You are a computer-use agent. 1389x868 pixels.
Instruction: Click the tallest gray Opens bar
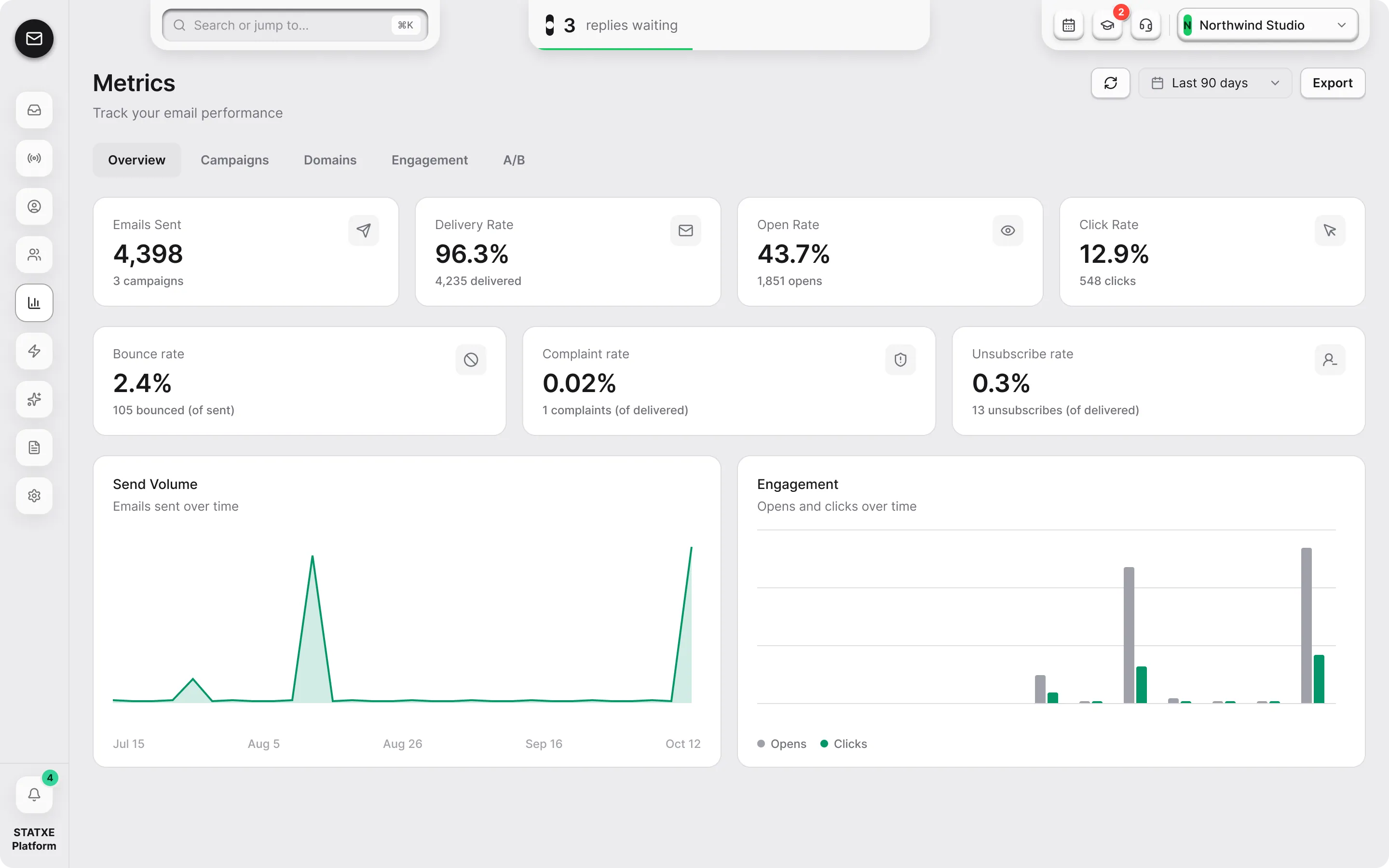click(1307, 625)
